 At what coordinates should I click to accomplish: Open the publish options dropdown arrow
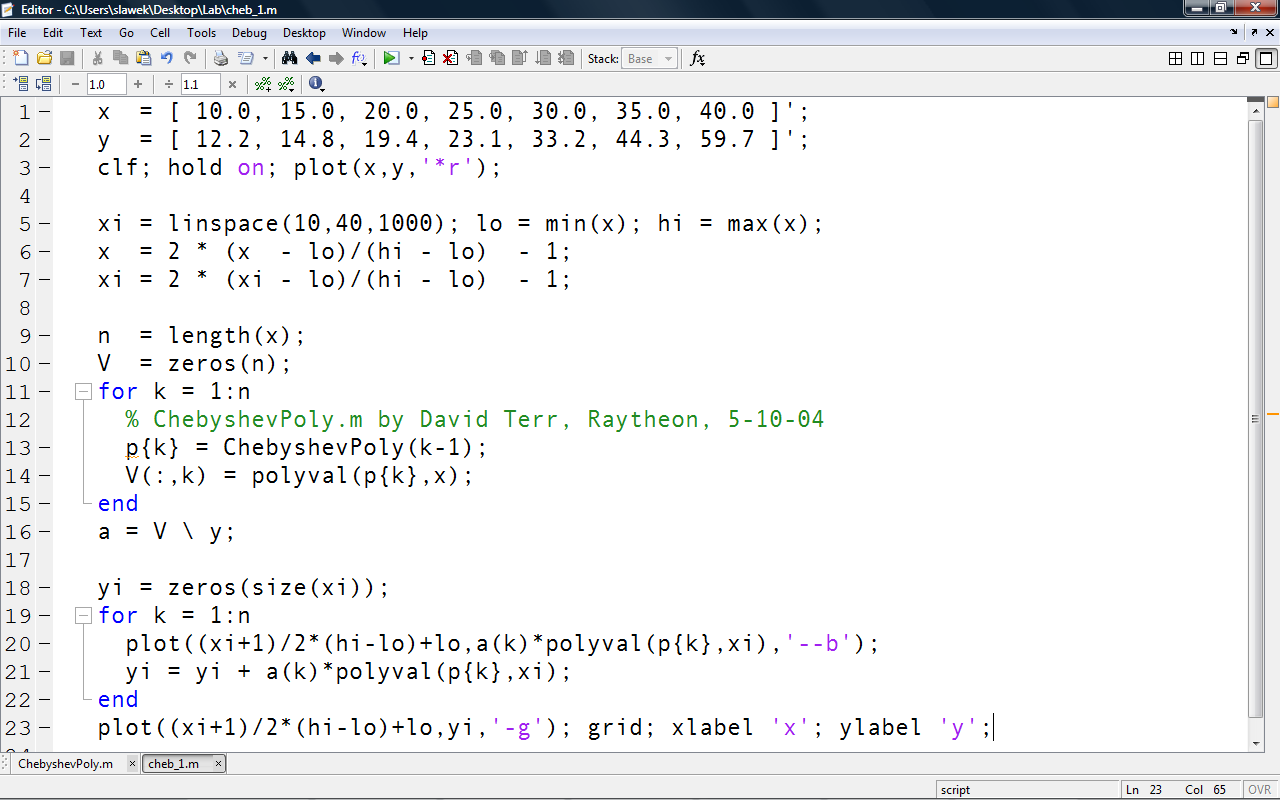[265, 59]
